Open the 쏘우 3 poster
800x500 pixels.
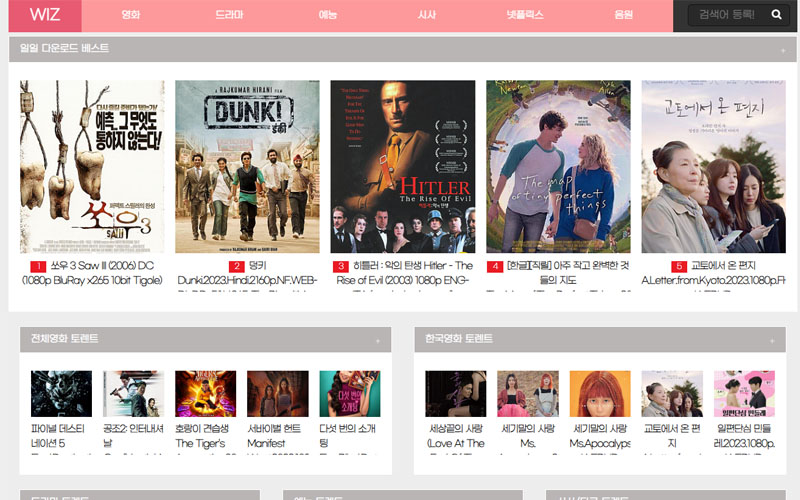(92, 166)
